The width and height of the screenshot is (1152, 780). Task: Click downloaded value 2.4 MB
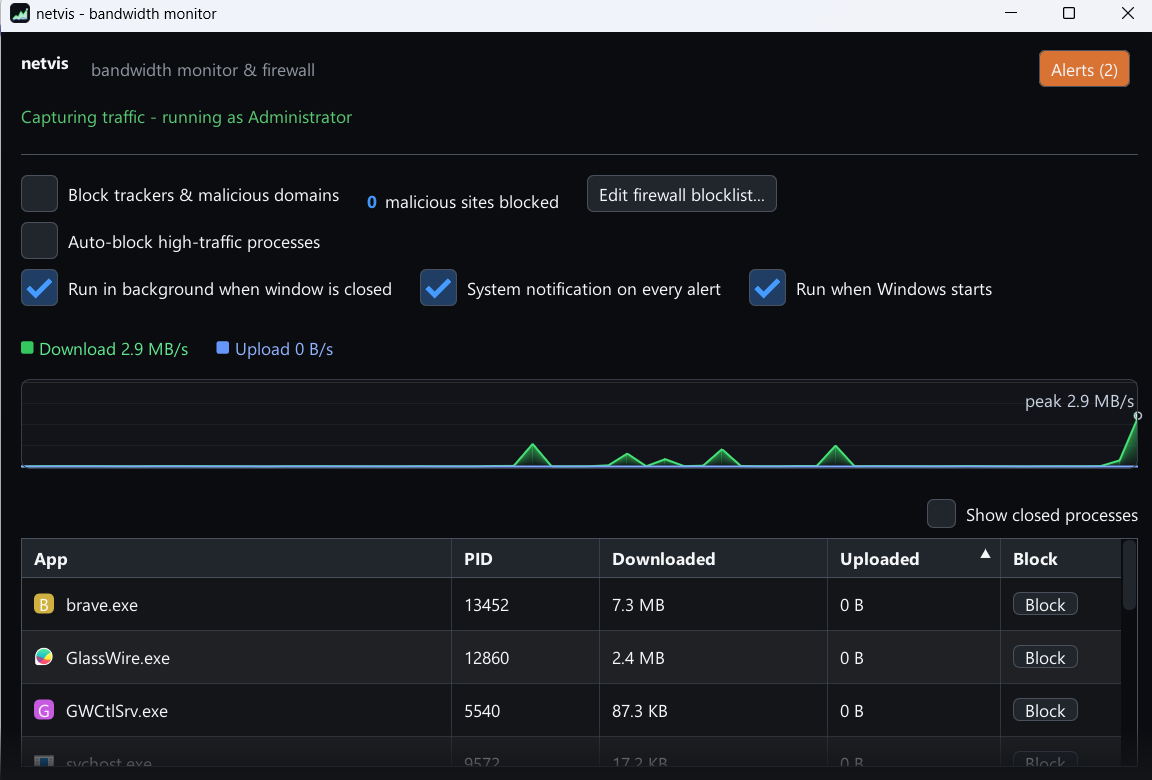click(x=638, y=658)
